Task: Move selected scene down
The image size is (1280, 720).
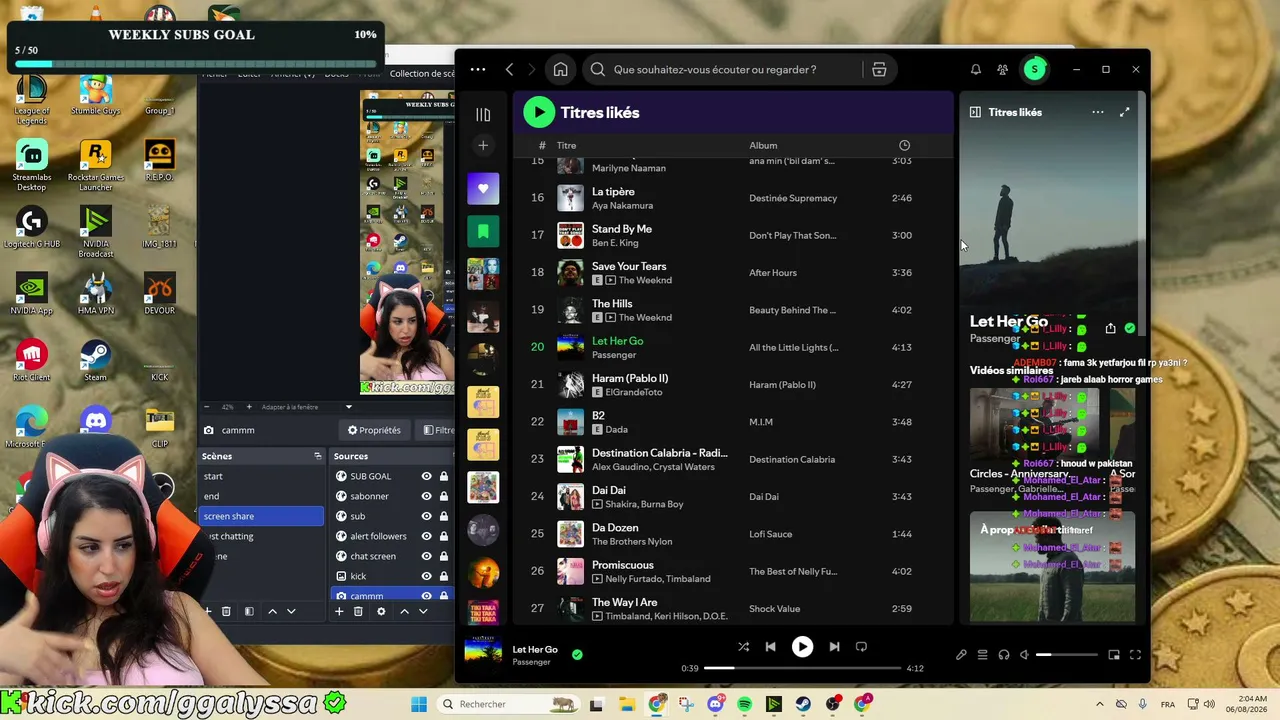Action: [x=291, y=611]
